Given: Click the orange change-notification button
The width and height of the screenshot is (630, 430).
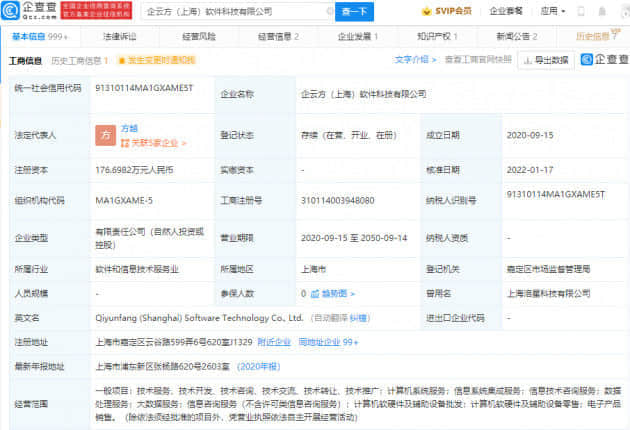Looking at the screenshot, I should 157,60.
